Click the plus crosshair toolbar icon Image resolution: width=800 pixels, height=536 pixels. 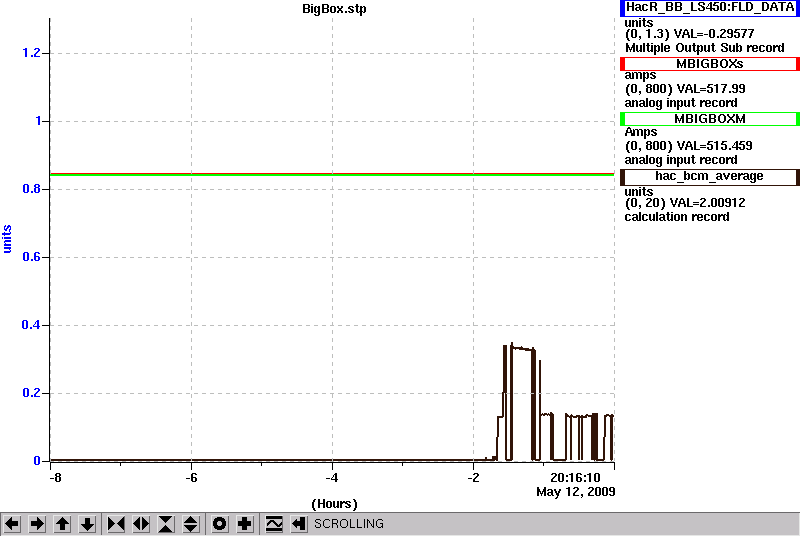tap(245, 524)
